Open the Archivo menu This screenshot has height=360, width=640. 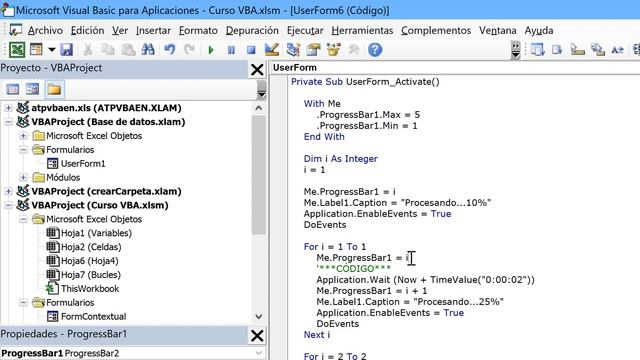(45, 31)
